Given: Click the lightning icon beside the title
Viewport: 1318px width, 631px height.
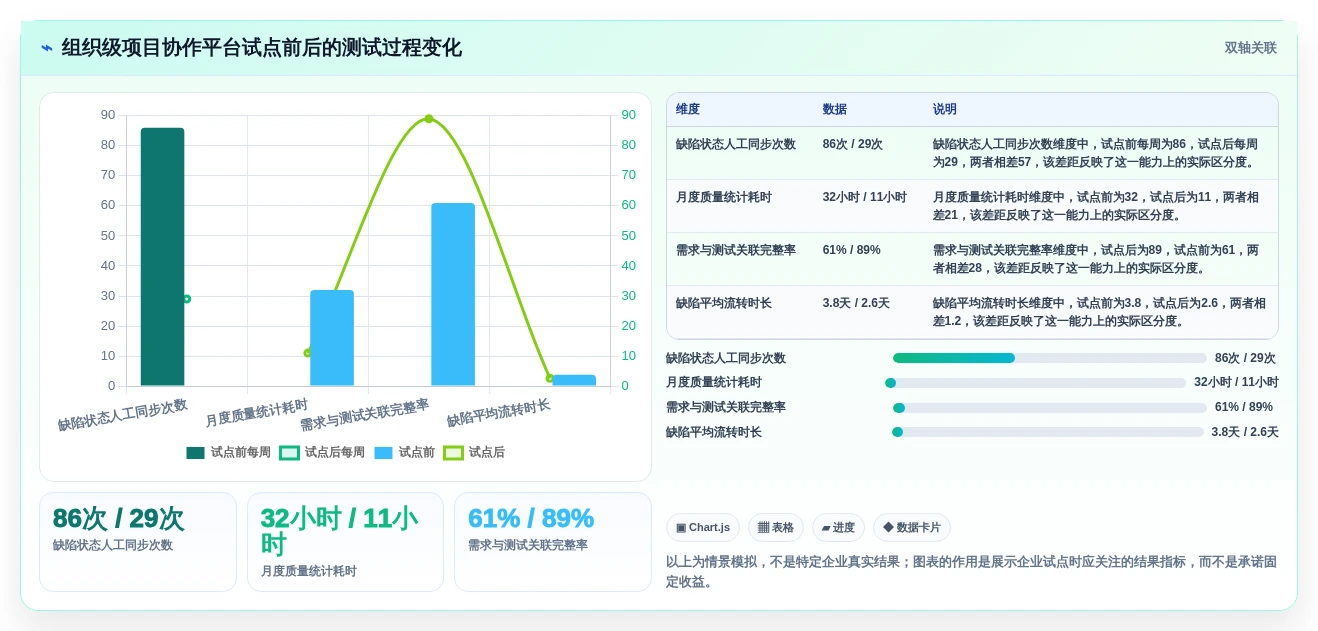Looking at the screenshot, I should tap(47, 48).
